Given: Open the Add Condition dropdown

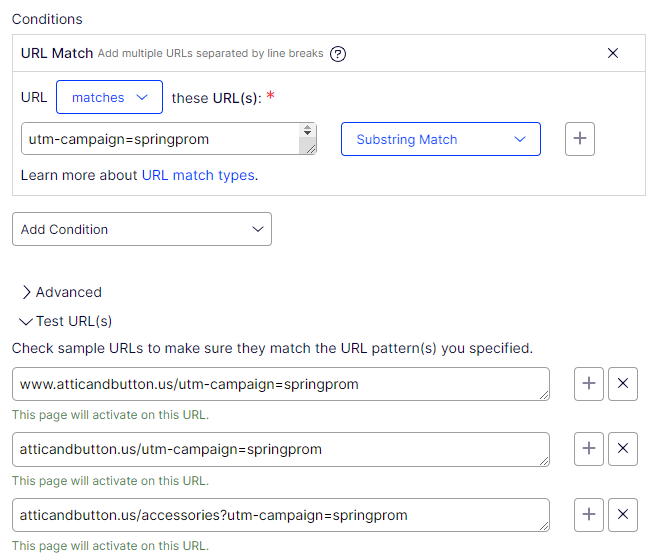Looking at the screenshot, I should [141, 229].
